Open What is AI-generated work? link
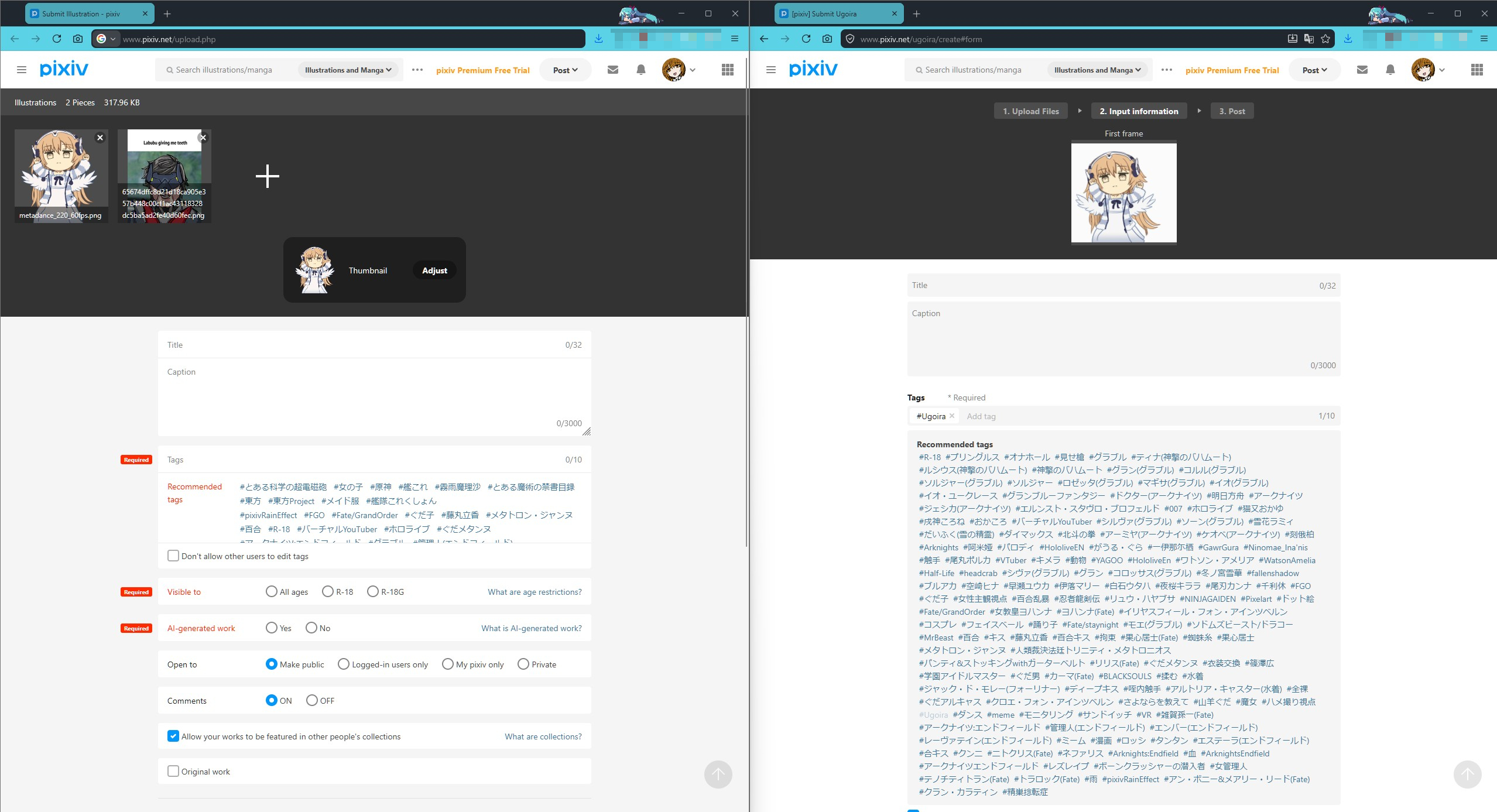 tap(532, 628)
